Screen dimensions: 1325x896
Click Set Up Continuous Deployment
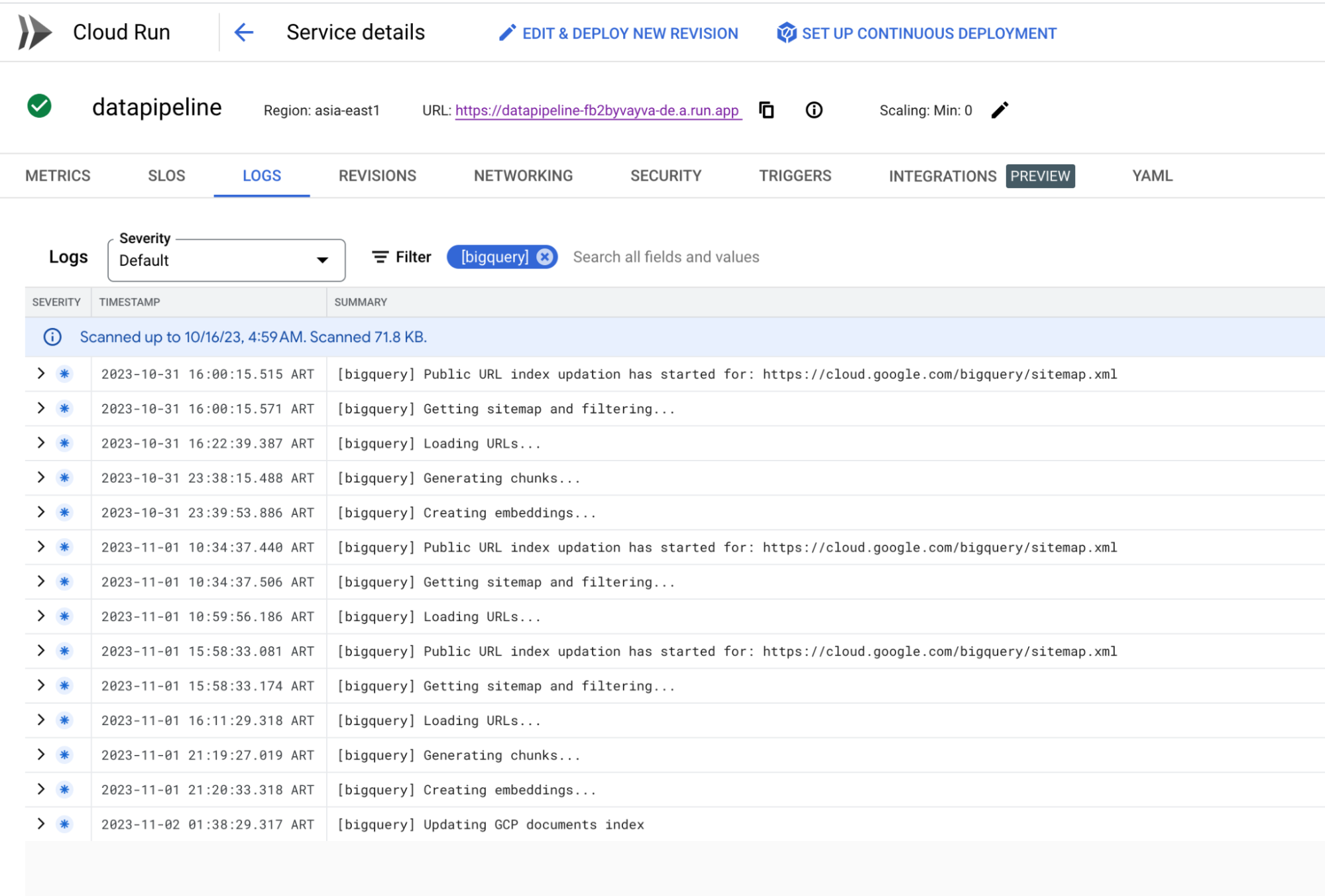917,33
